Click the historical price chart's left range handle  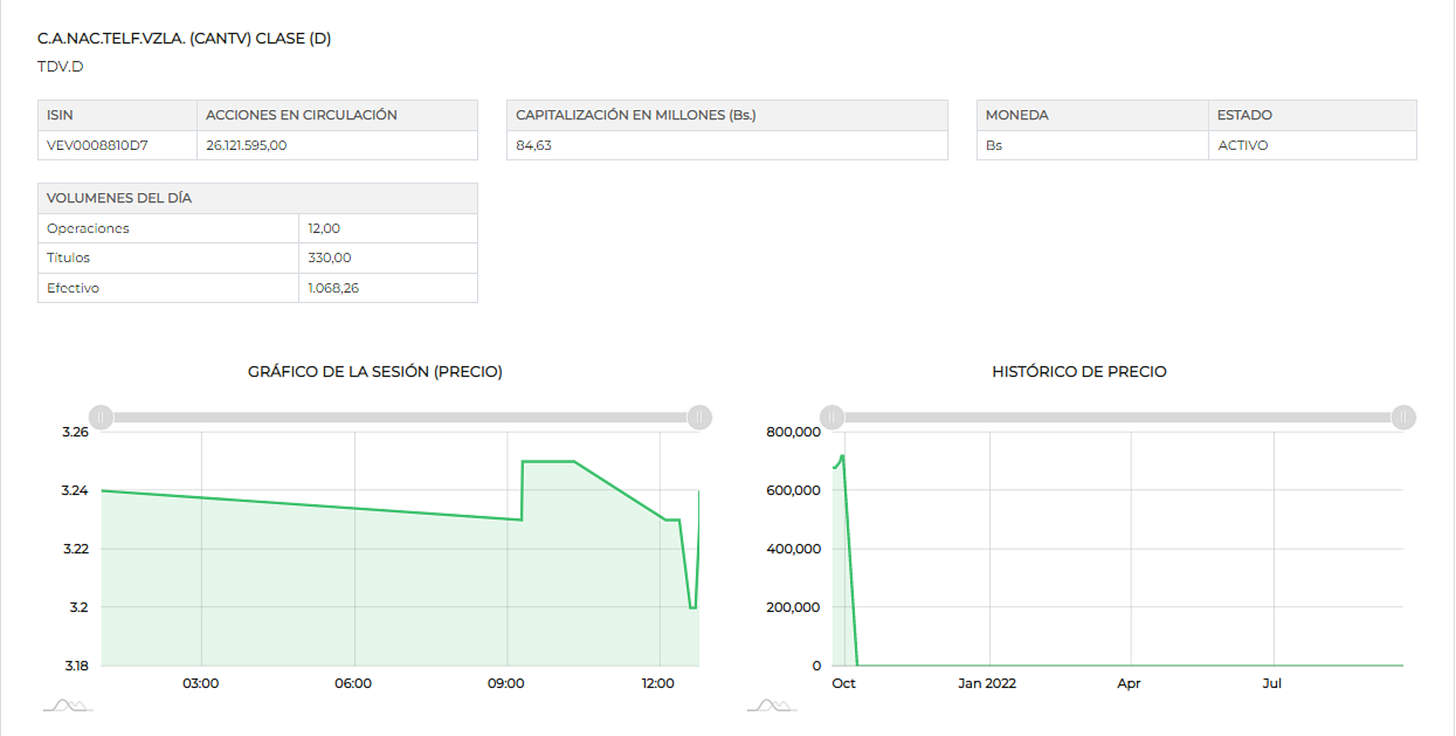point(832,417)
